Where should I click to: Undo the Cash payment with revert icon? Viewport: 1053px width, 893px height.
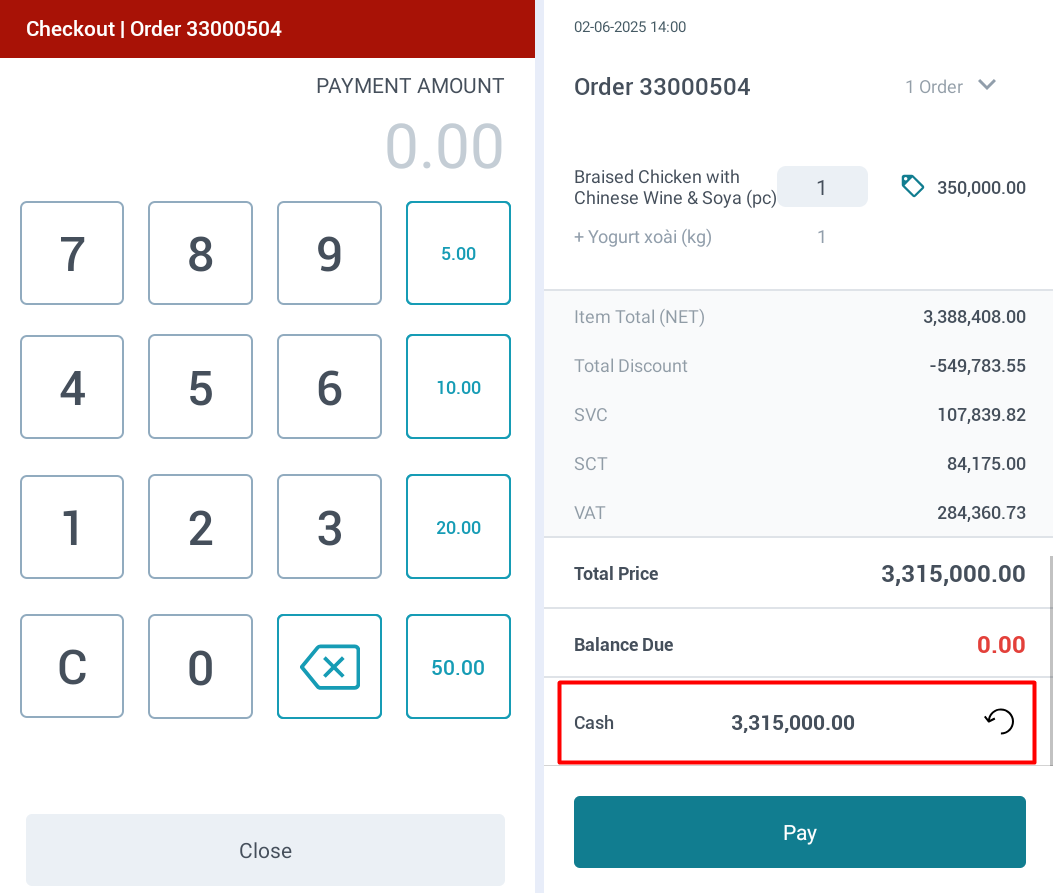coord(999,722)
